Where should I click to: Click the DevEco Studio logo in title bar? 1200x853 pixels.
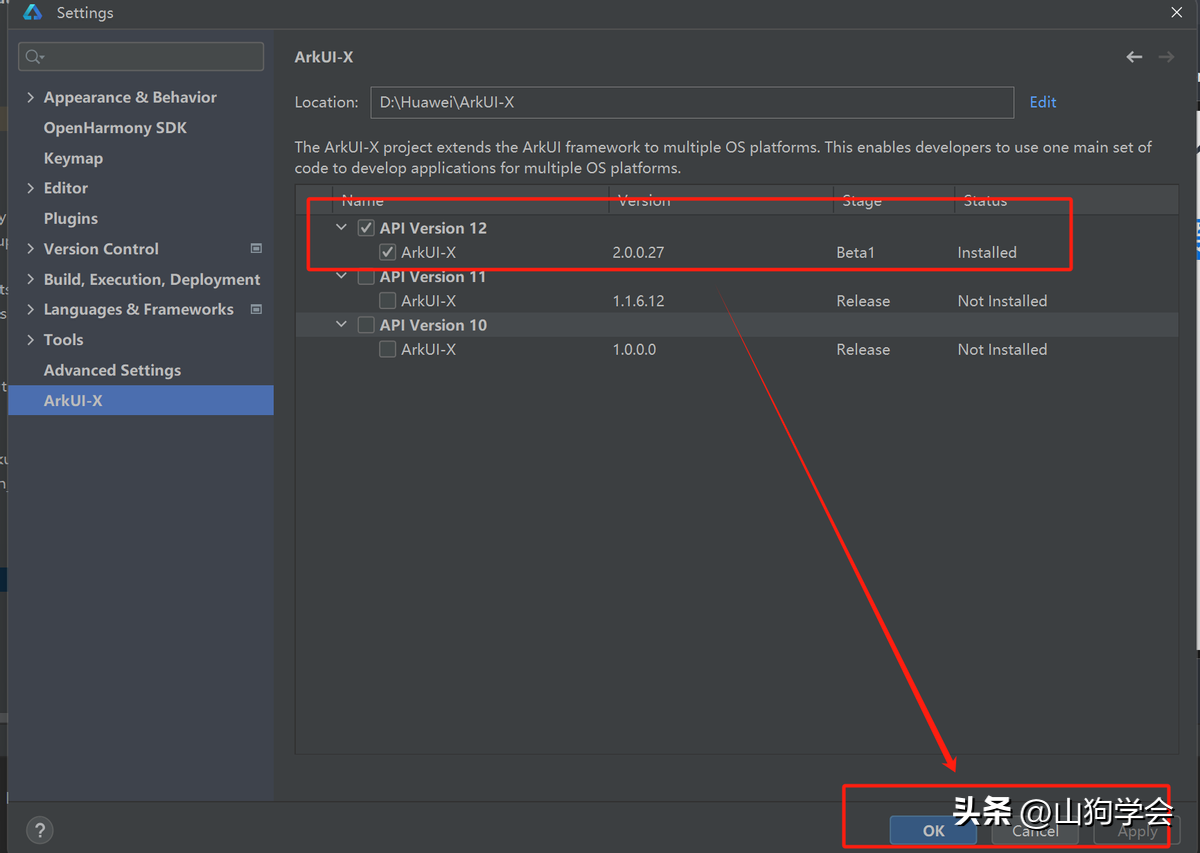pyautogui.click(x=32, y=13)
